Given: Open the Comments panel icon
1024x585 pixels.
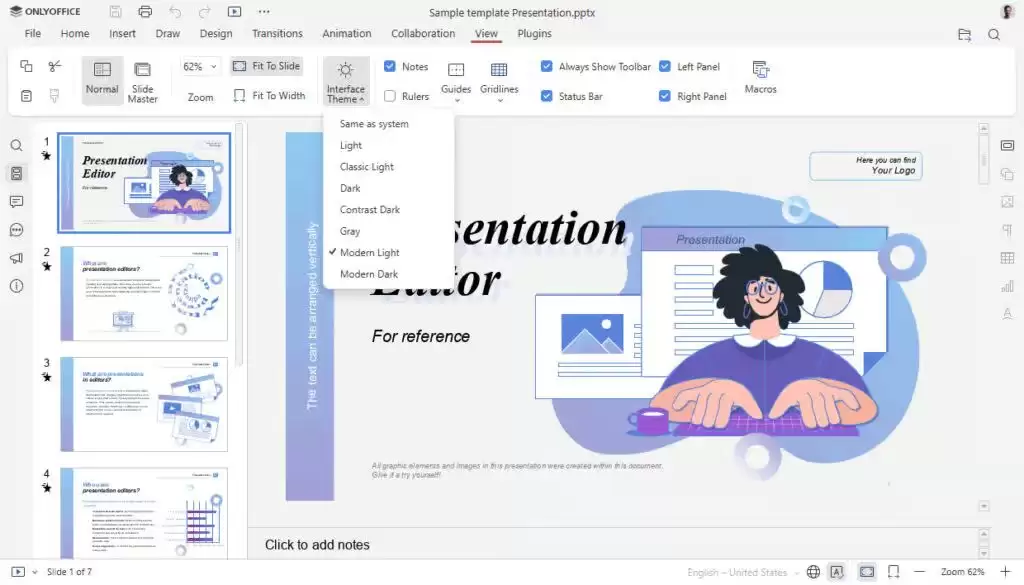Looking at the screenshot, I should pyautogui.click(x=16, y=202).
